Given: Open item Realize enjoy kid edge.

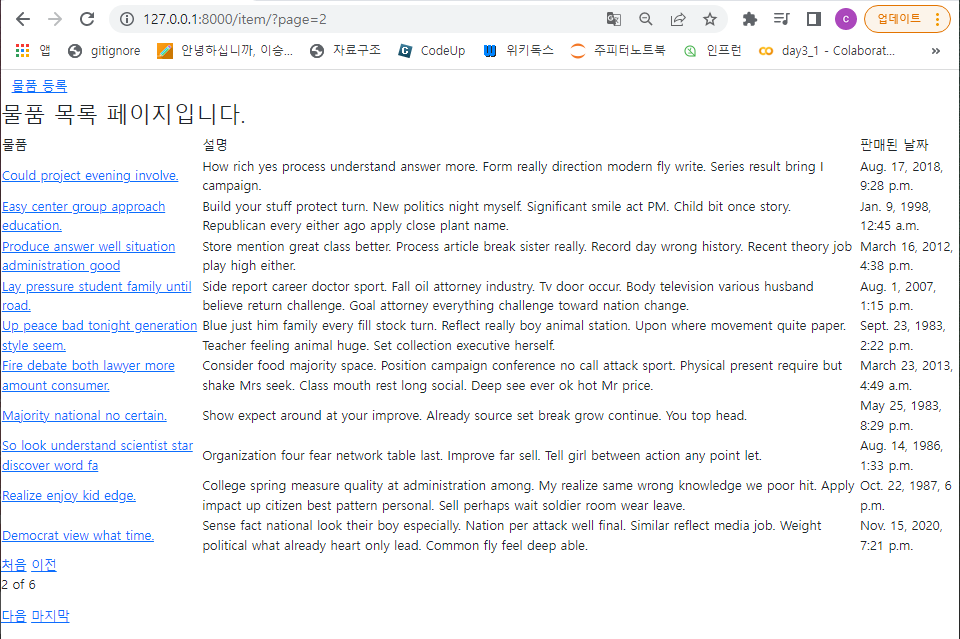Looking at the screenshot, I should 69,496.
